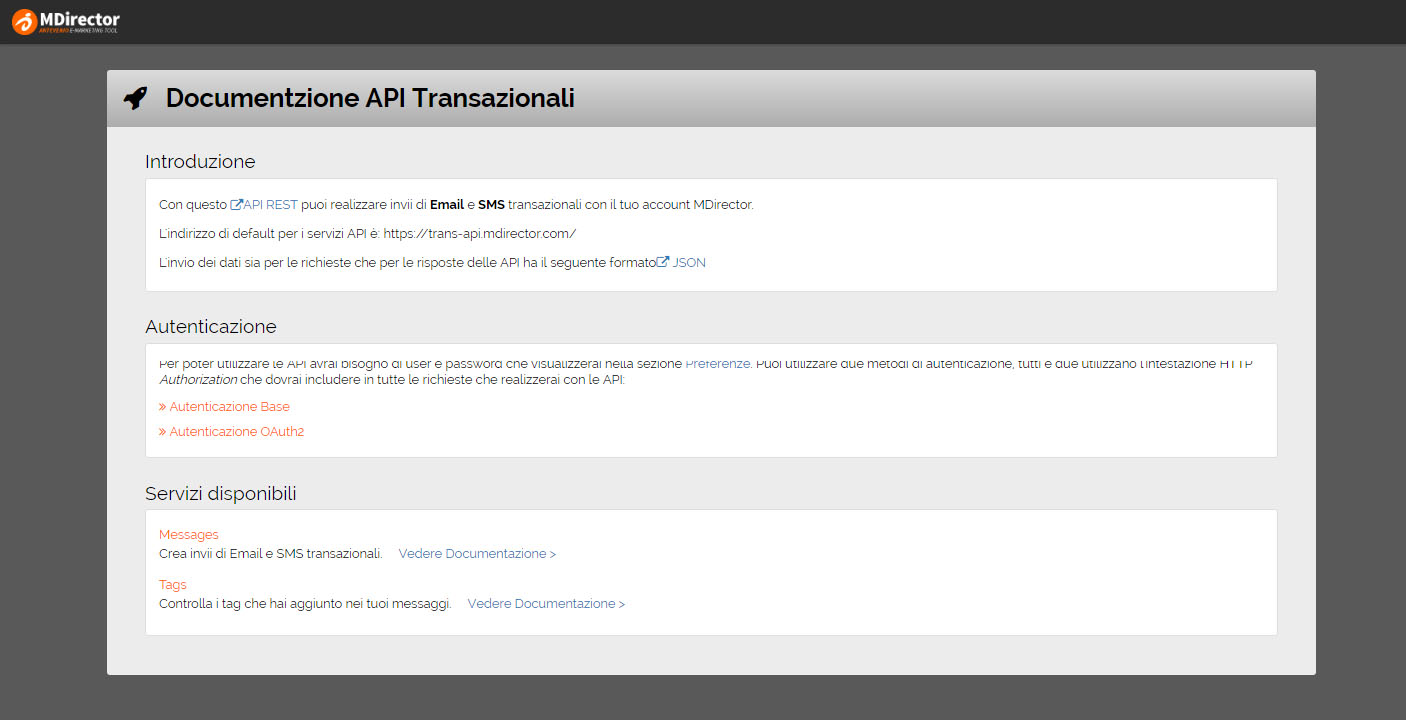Click the bold Email word

pos(447,205)
